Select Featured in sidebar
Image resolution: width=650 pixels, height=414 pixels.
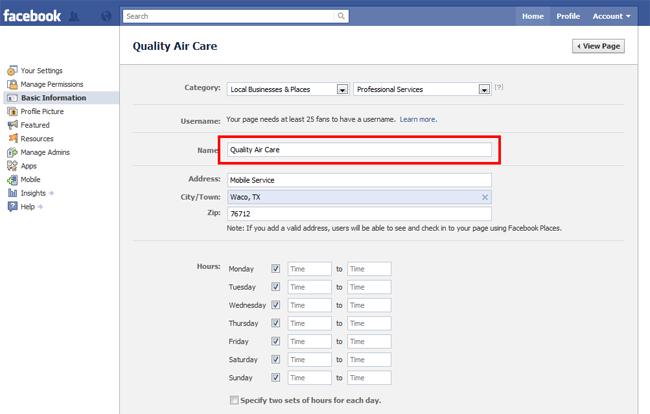coord(35,125)
